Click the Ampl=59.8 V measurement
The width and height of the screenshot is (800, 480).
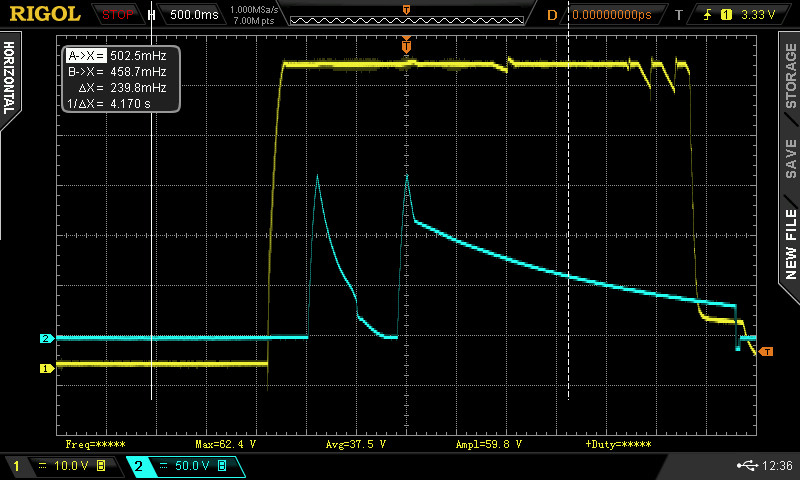[489, 444]
